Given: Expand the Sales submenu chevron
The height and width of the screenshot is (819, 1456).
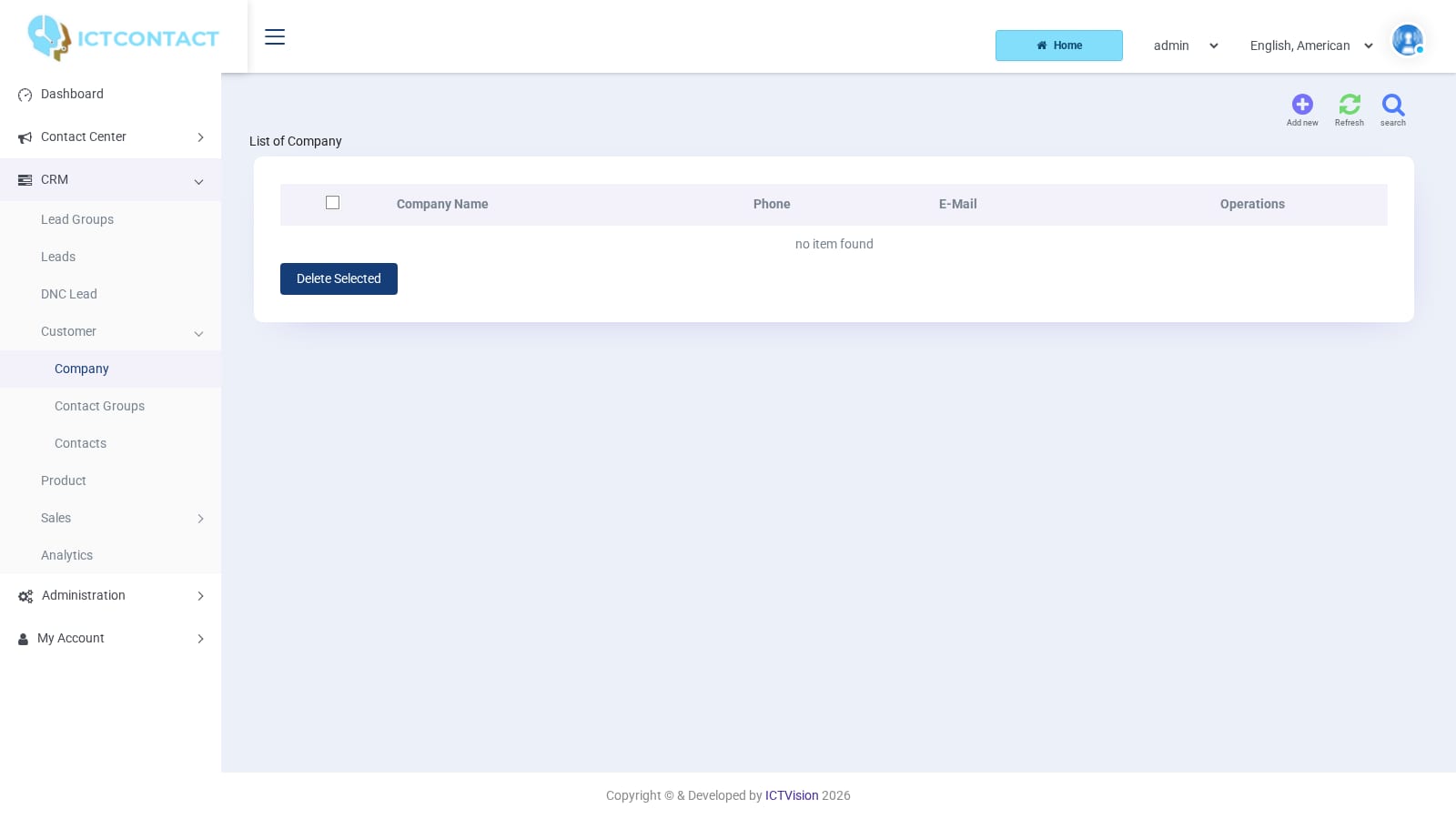Looking at the screenshot, I should point(200,519).
